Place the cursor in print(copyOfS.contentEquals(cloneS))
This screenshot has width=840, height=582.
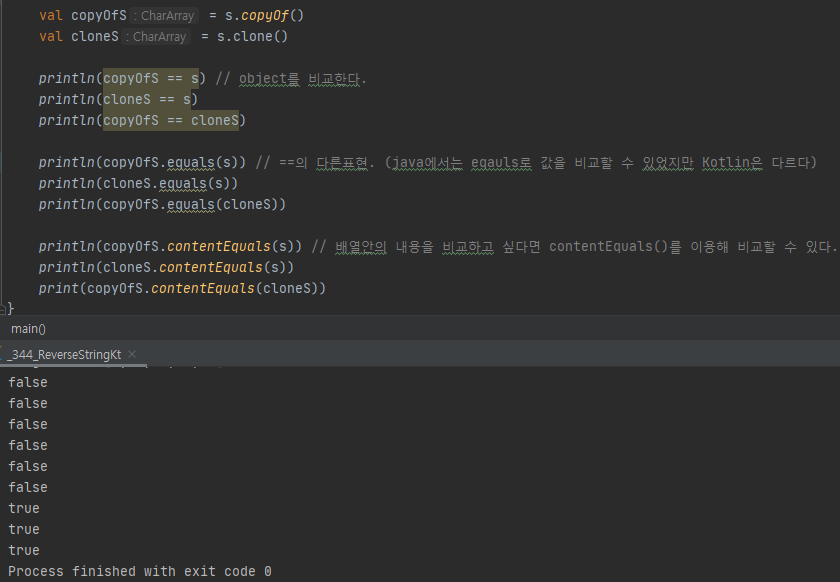(182, 288)
